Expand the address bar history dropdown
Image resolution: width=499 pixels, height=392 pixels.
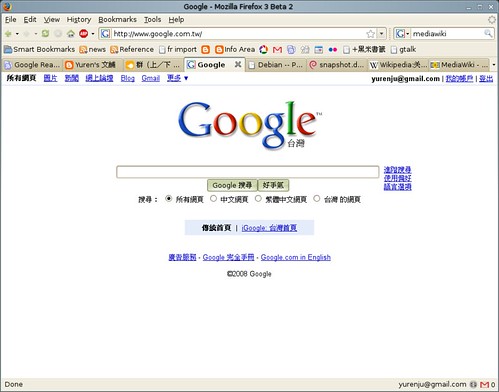click(x=381, y=34)
